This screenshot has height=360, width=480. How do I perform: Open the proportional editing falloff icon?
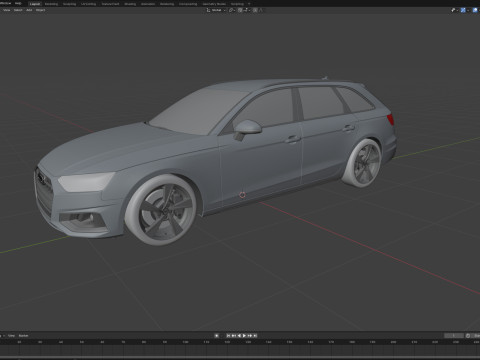click(x=261, y=10)
